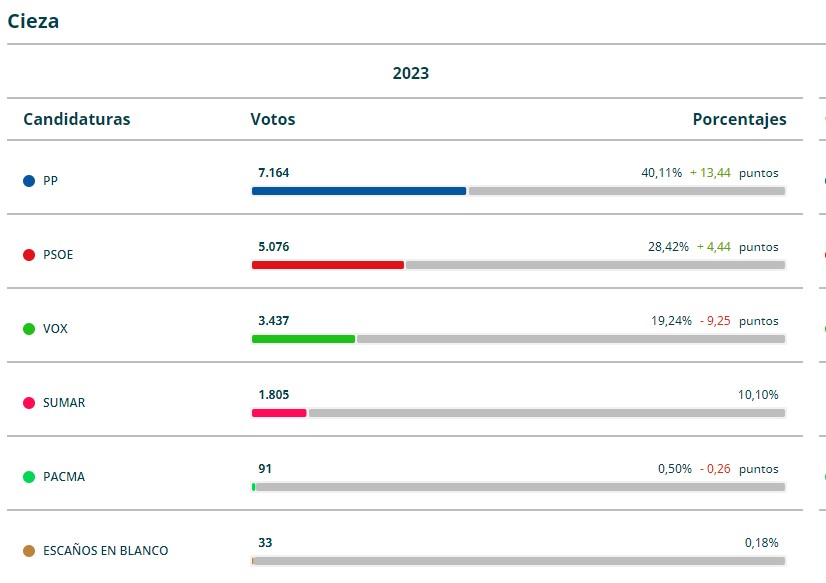Image resolution: width=826 pixels, height=583 pixels.
Task: Click the green VOX party dot
Action: 29,329
